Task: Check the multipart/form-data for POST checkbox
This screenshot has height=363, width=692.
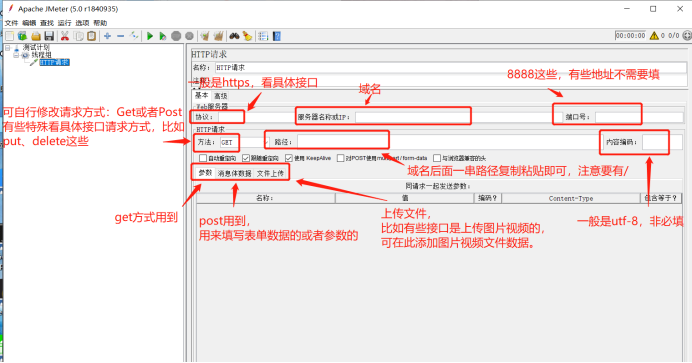Action: pos(341,158)
